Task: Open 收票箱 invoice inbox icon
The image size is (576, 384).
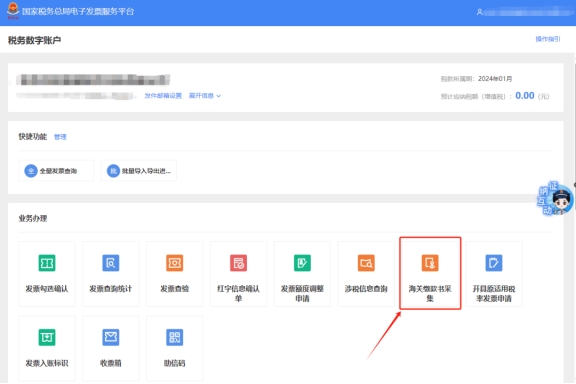Action: click(x=111, y=337)
